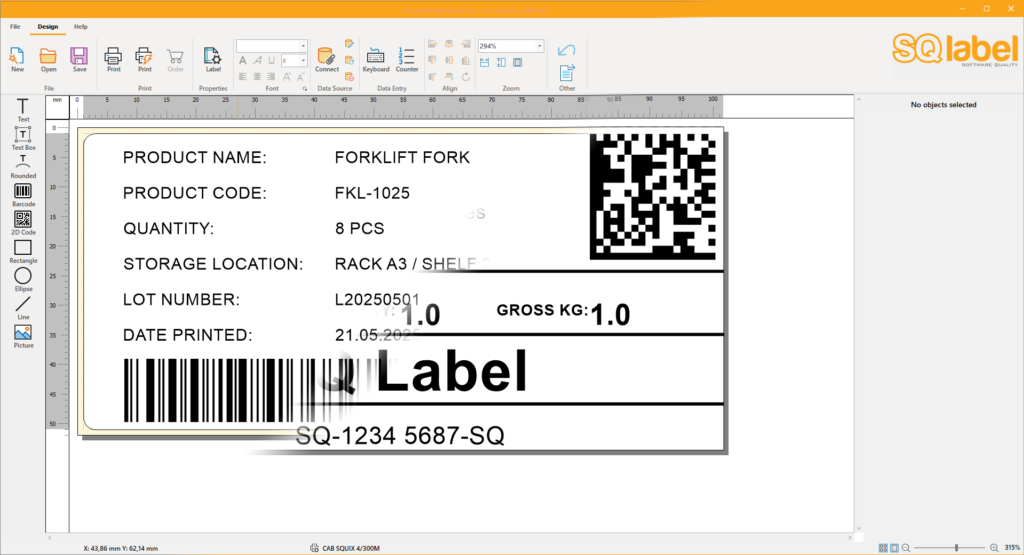This screenshot has width=1024, height=555.
Task: Click the Save button
Action: click(x=79, y=56)
